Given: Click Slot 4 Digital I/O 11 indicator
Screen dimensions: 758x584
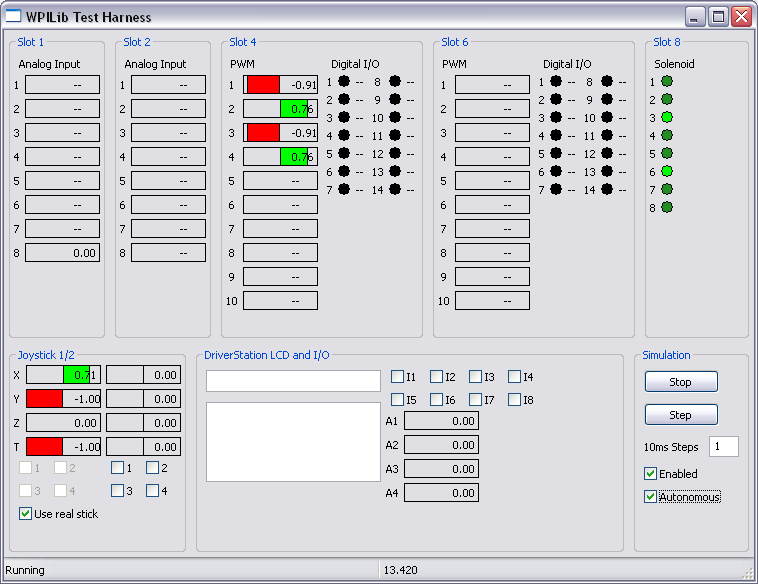Looking at the screenshot, I should [395, 135].
